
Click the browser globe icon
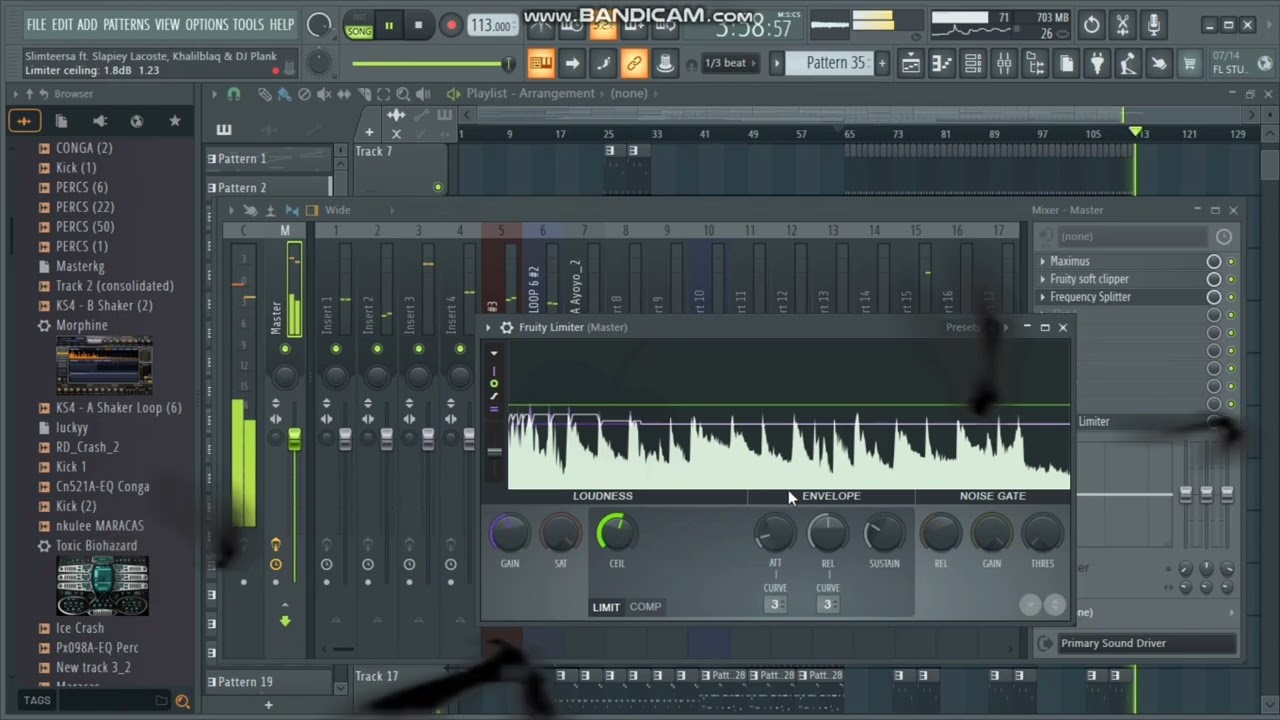[x=137, y=121]
